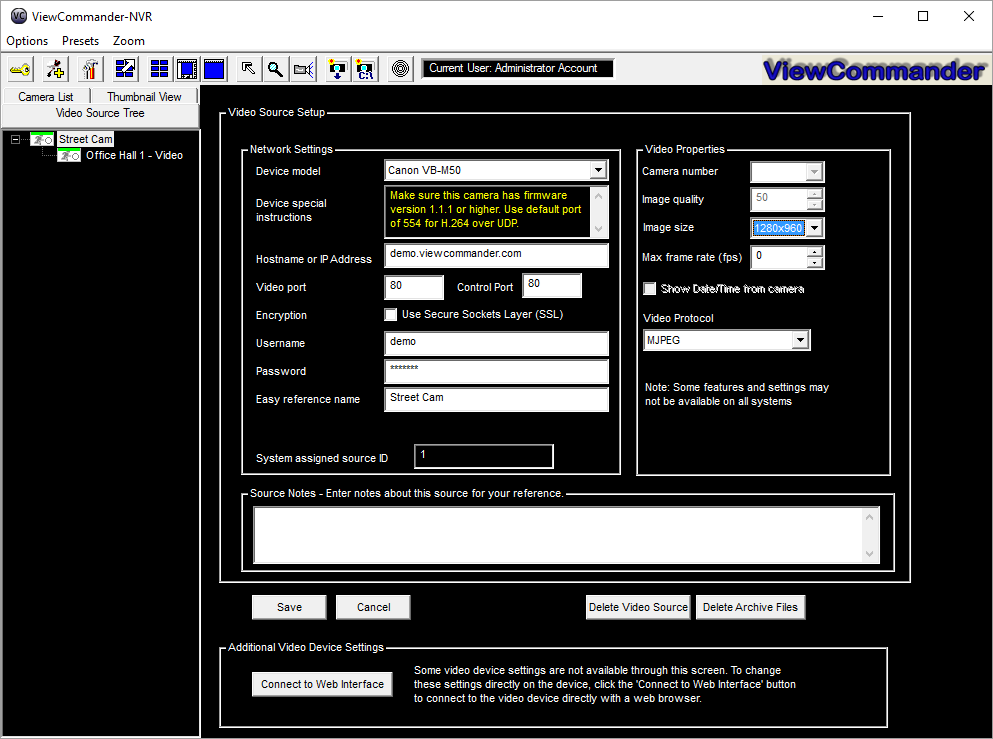
Task: Click the Save button
Action: 289,607
